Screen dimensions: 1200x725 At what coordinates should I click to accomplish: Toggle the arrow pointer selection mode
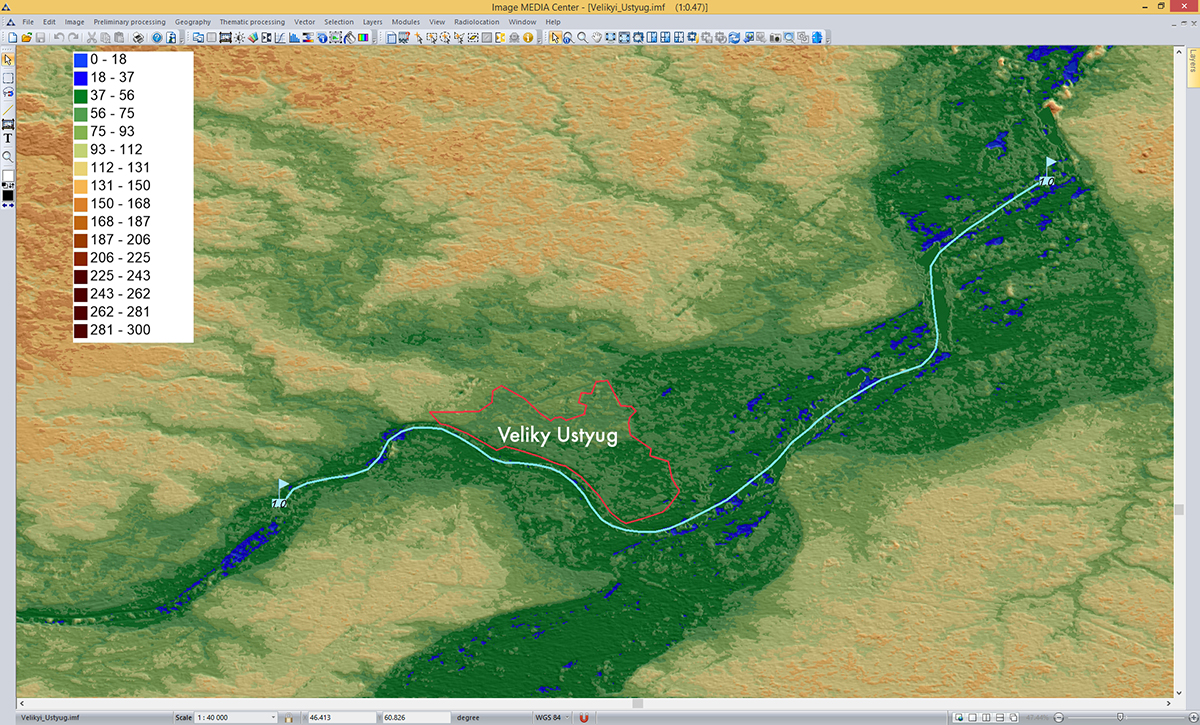point(556,38)
